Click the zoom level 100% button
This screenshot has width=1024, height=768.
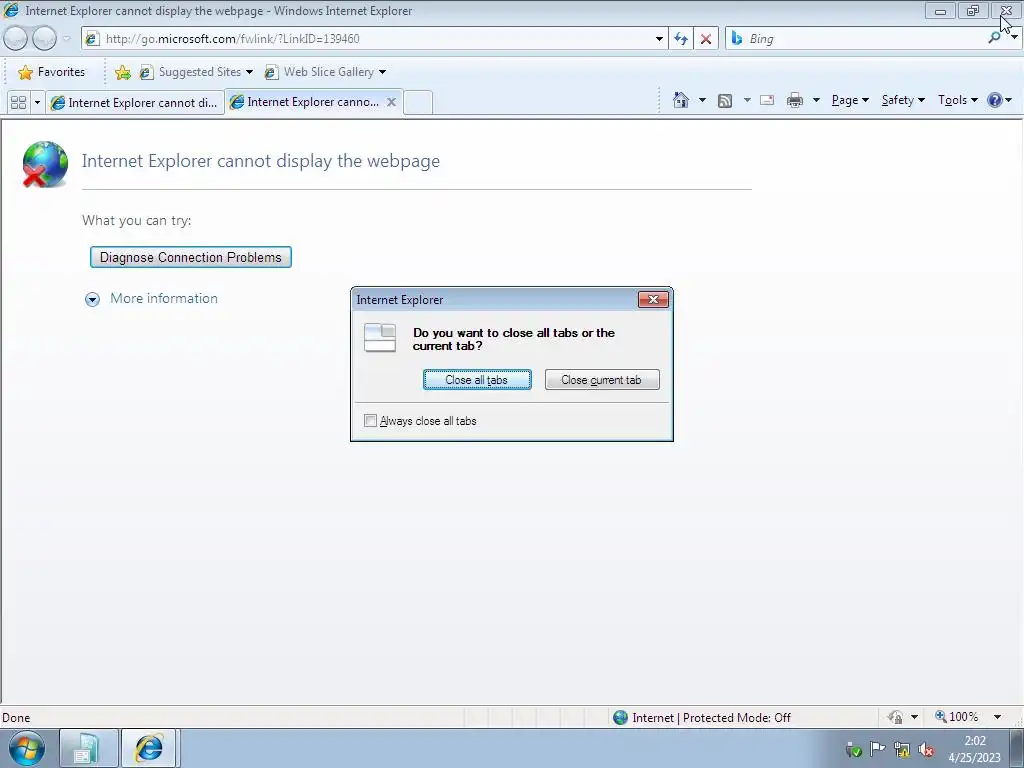[957, 717]
